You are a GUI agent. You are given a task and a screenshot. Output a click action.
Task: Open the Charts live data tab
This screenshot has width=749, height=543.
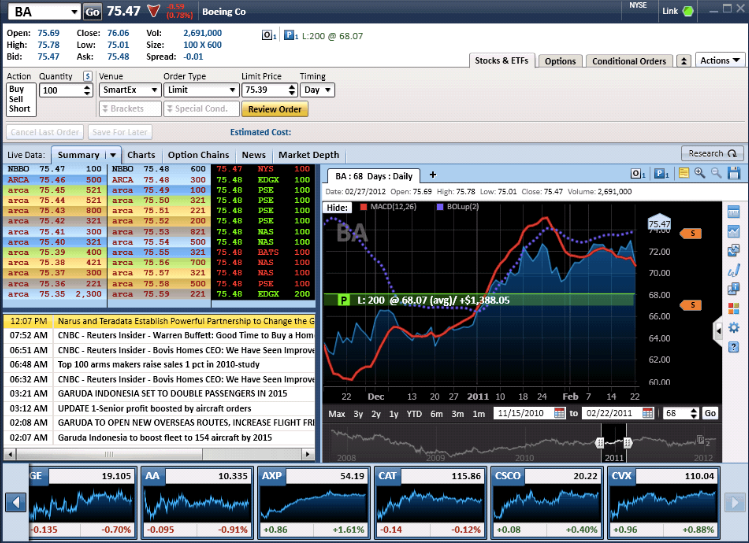(x=141, y=155)
